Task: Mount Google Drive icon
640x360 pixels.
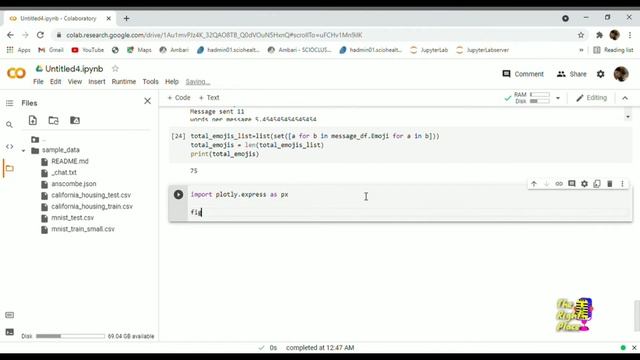Action: tap(75, 120)
